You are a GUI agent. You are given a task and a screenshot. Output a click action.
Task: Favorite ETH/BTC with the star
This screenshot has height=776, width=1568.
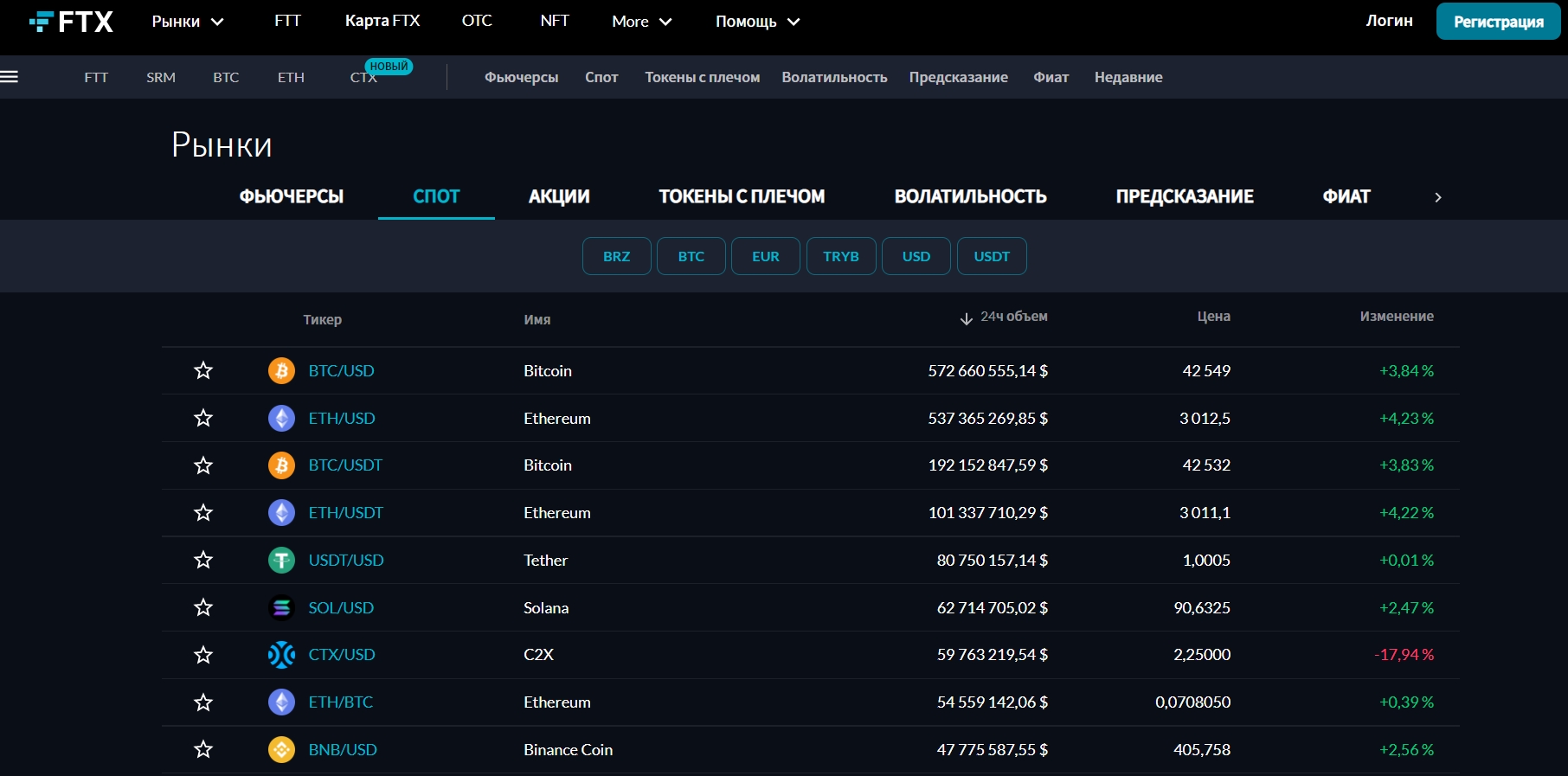coord(203,702)
